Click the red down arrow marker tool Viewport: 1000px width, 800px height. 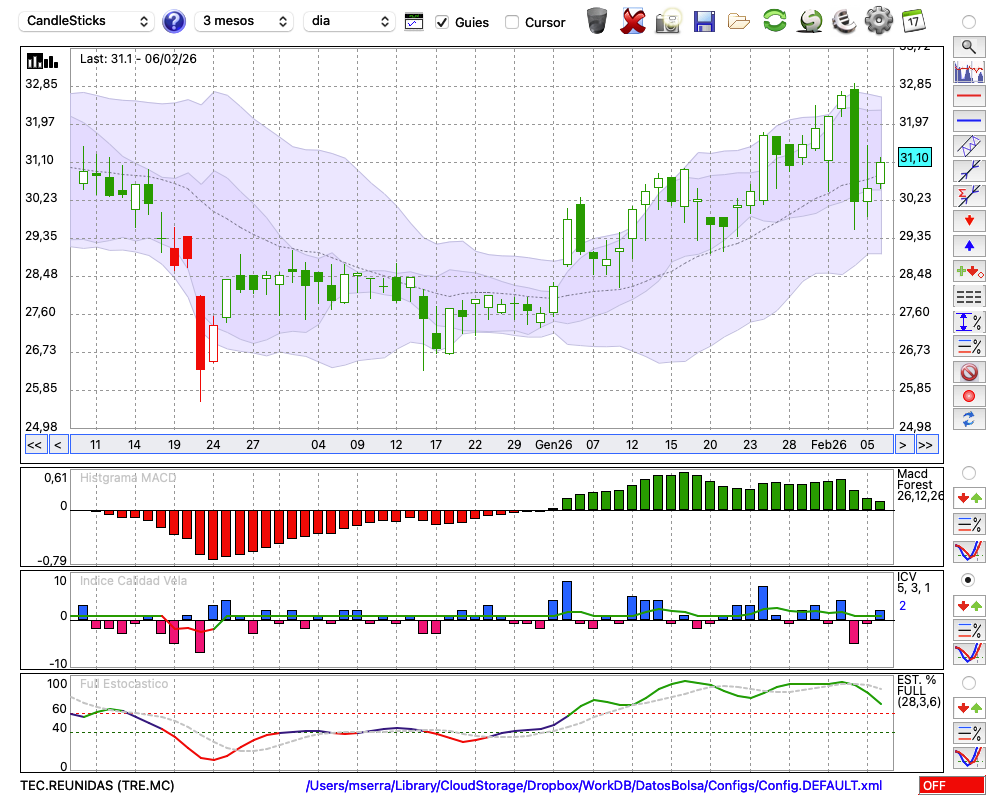click(969, 221)
